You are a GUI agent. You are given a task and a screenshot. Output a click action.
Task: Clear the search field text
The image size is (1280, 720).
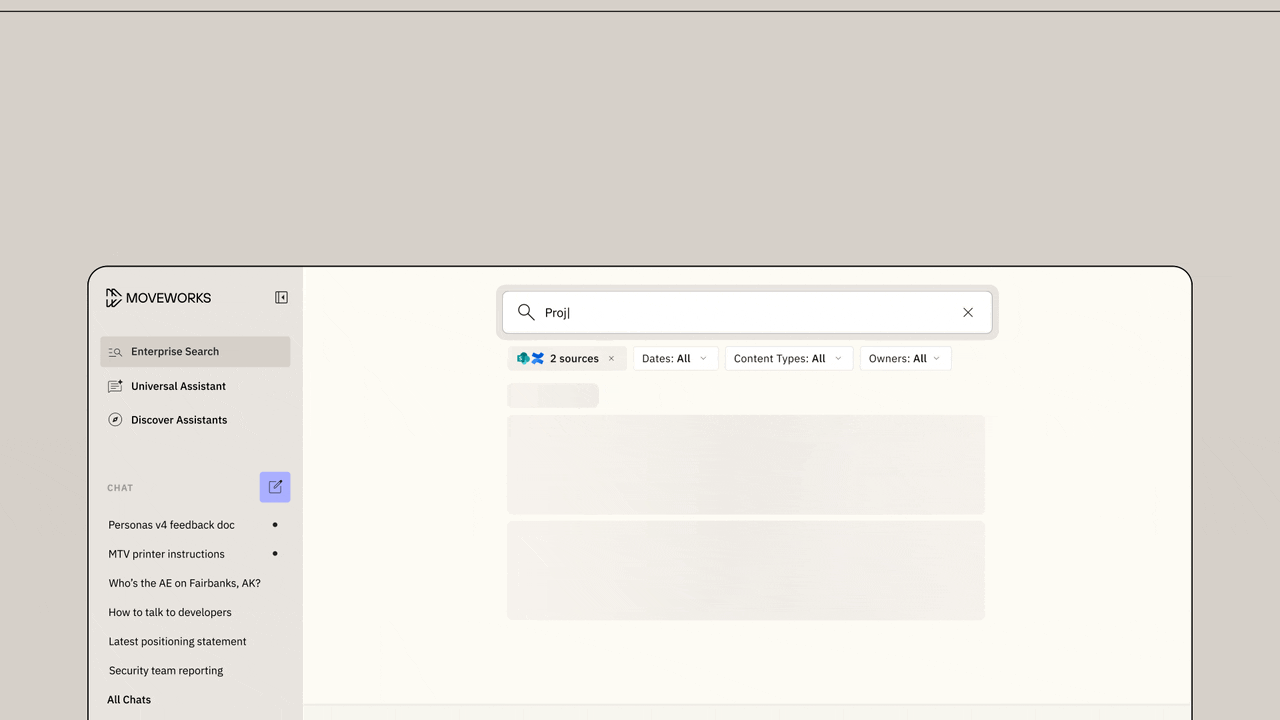[x=967, y=312]
